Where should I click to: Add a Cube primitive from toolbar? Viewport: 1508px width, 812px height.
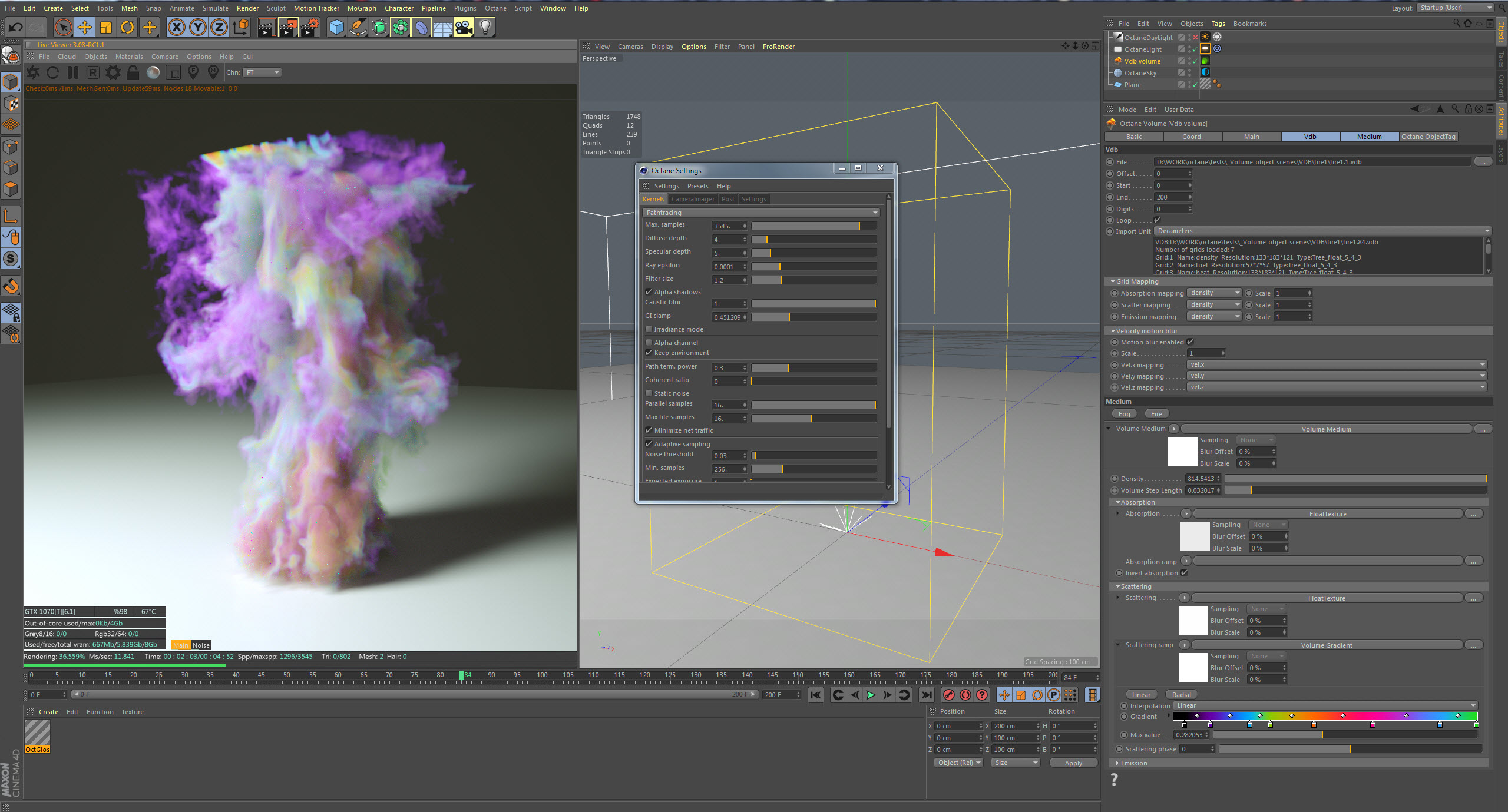336,27
